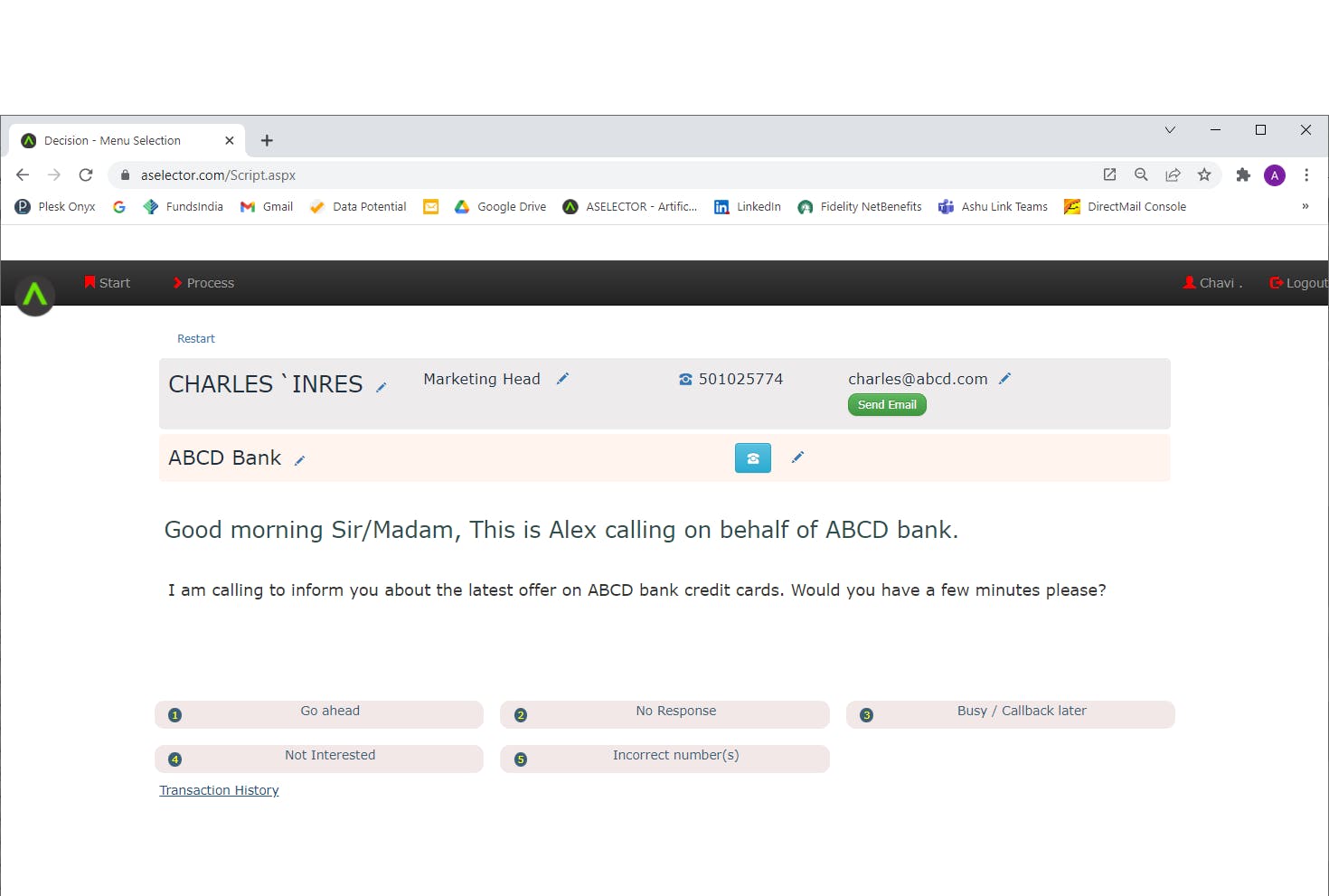Open the Process menu item
Image resolution: width=1329 pixels, height=896 pixels.
click(x=203, y=283)
